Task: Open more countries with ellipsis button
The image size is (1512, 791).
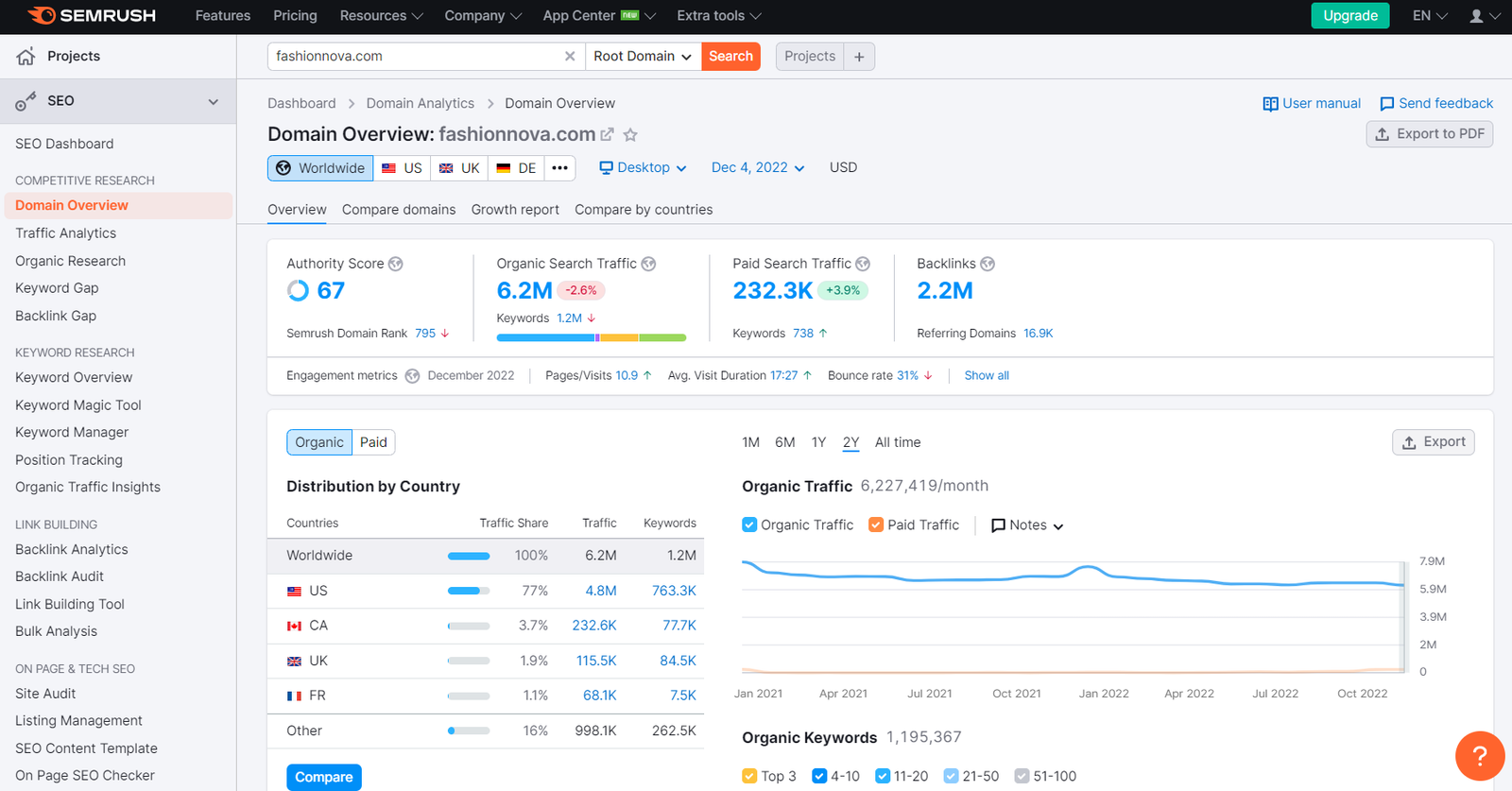Action: click(560, 168)
